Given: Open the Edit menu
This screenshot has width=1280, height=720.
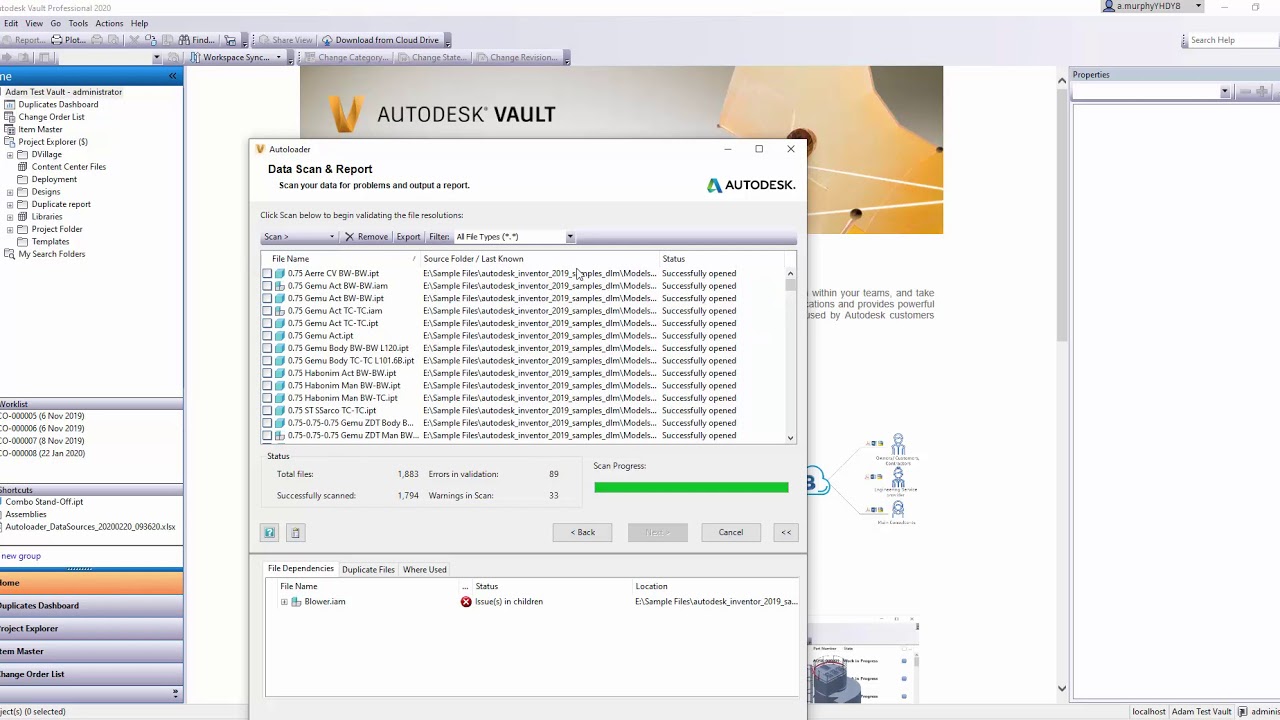Looking at the screenshot, I should 10,23.
